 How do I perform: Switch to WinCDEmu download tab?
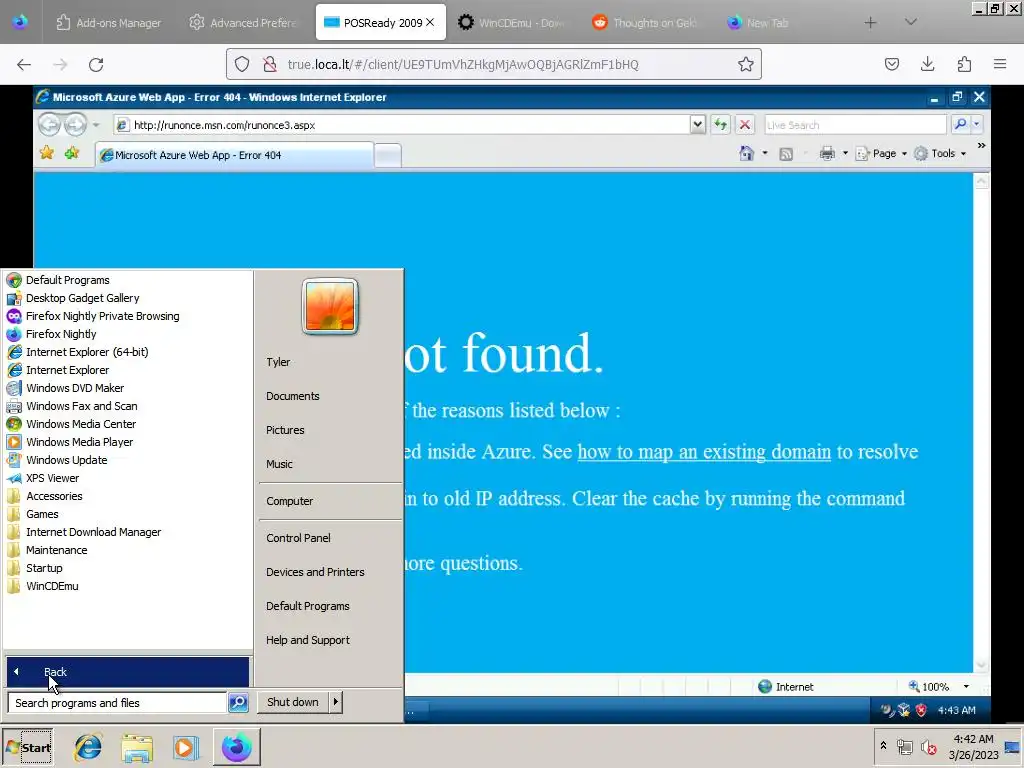click(x=511, y=23)
